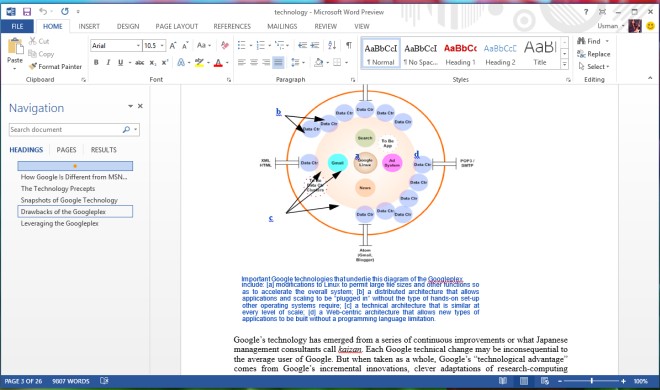This screenshot has width=660, height=390.
Task: Apply Heading 1 style
Action: 460,53
